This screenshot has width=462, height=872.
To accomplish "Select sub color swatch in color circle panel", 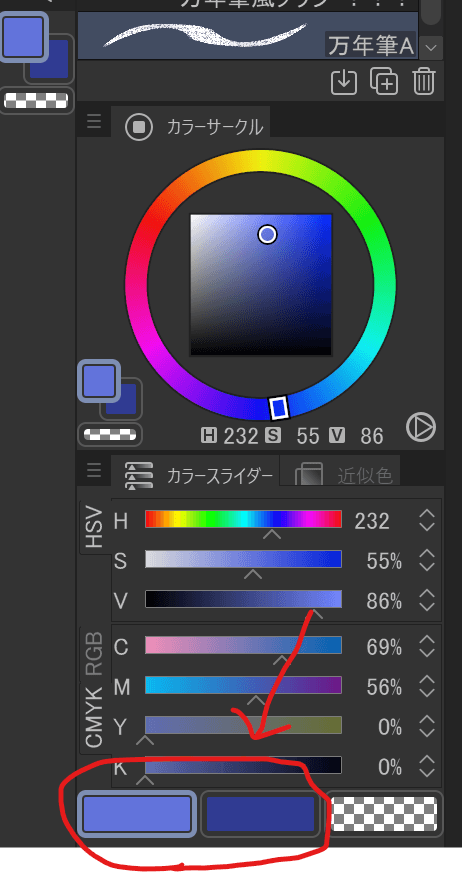I will (123, 401).
